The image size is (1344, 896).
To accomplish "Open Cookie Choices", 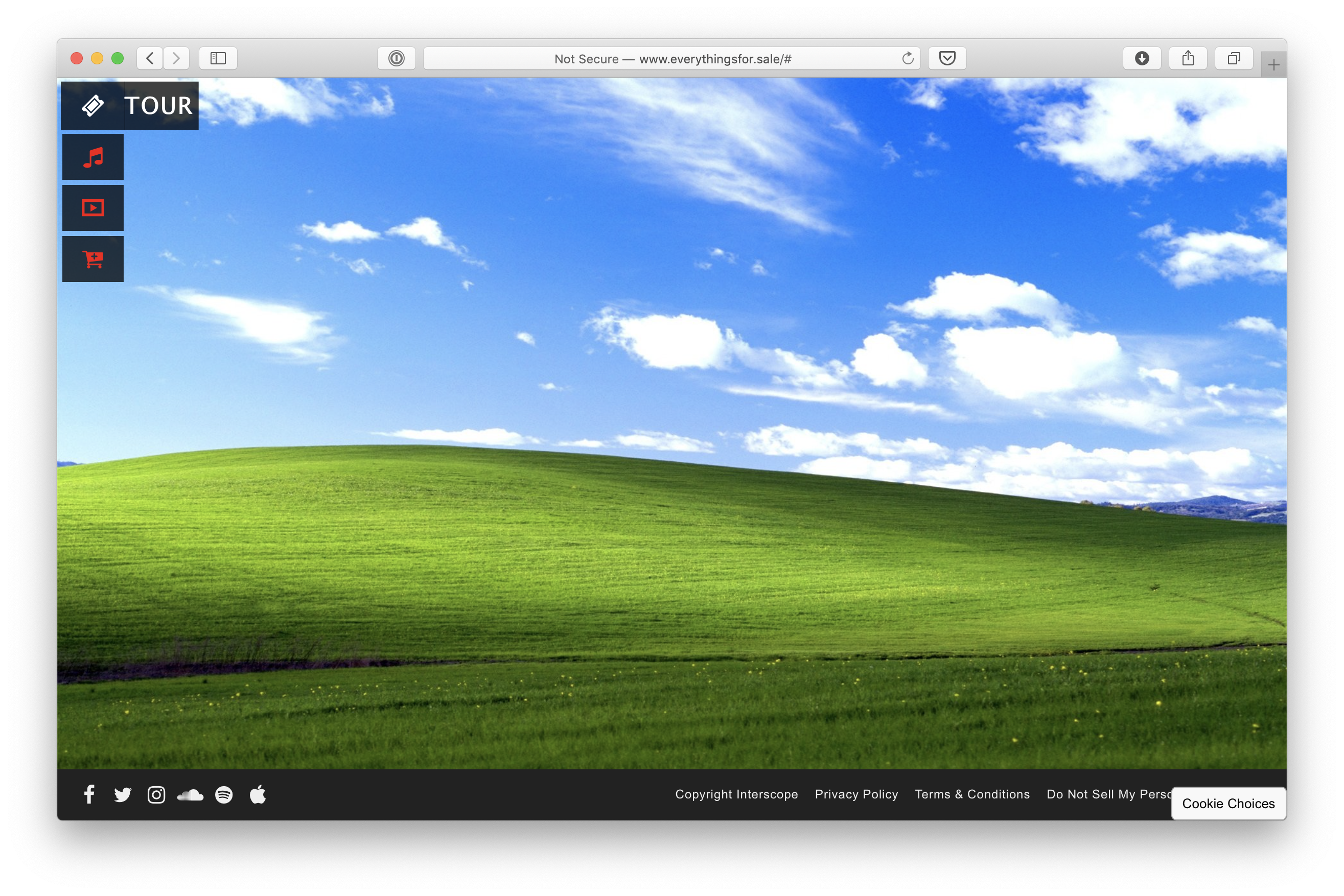I will tap(1229, 804).
